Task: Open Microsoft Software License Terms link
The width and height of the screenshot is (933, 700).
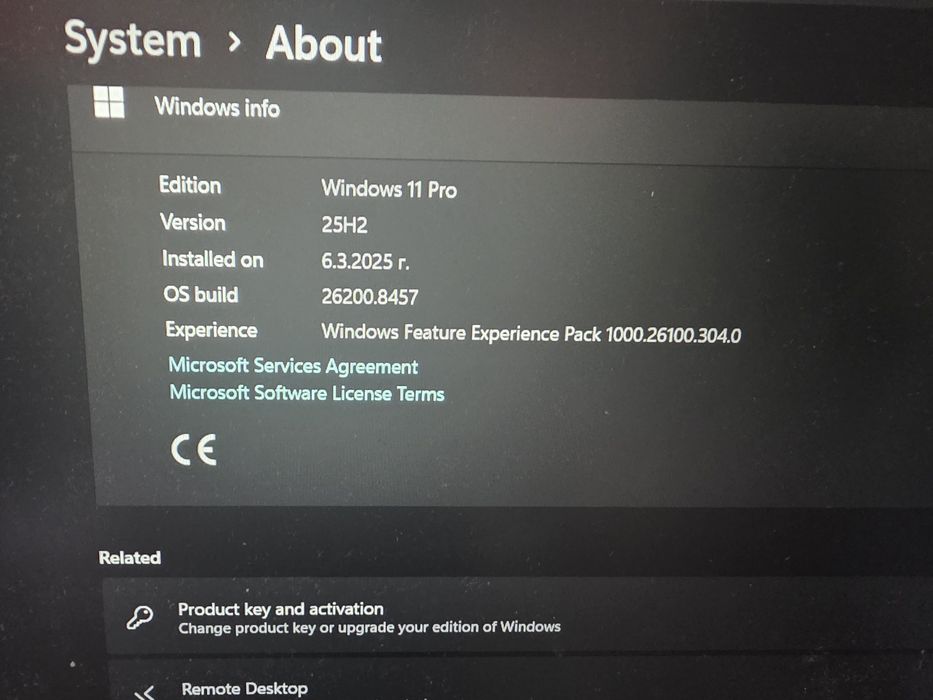Action: coord(307,393)
